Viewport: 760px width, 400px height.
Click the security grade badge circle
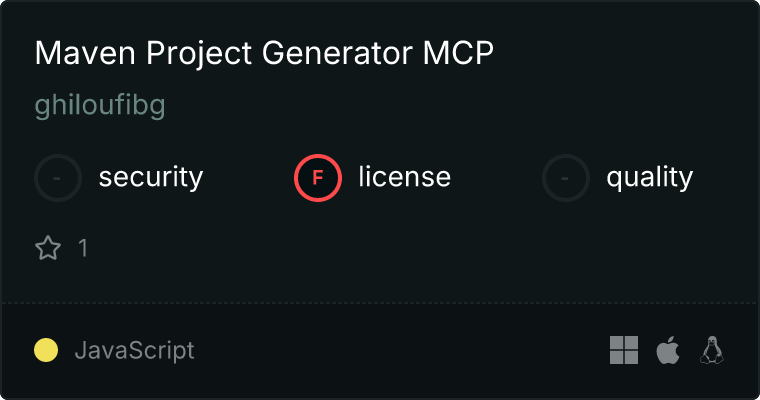click(58, 178)
